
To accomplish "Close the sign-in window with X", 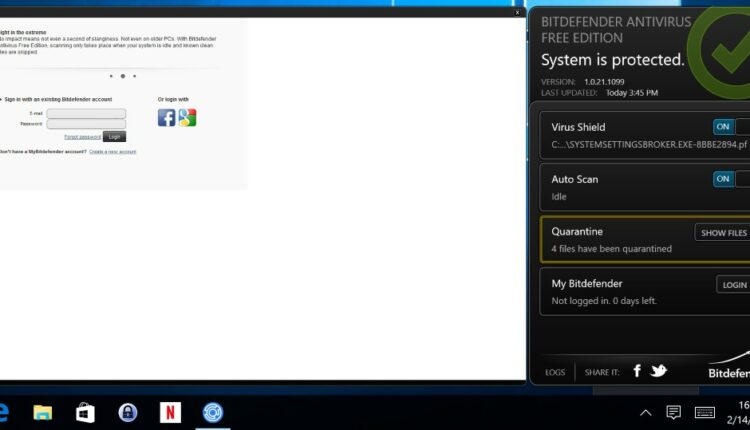I will [x=517, y=12].
